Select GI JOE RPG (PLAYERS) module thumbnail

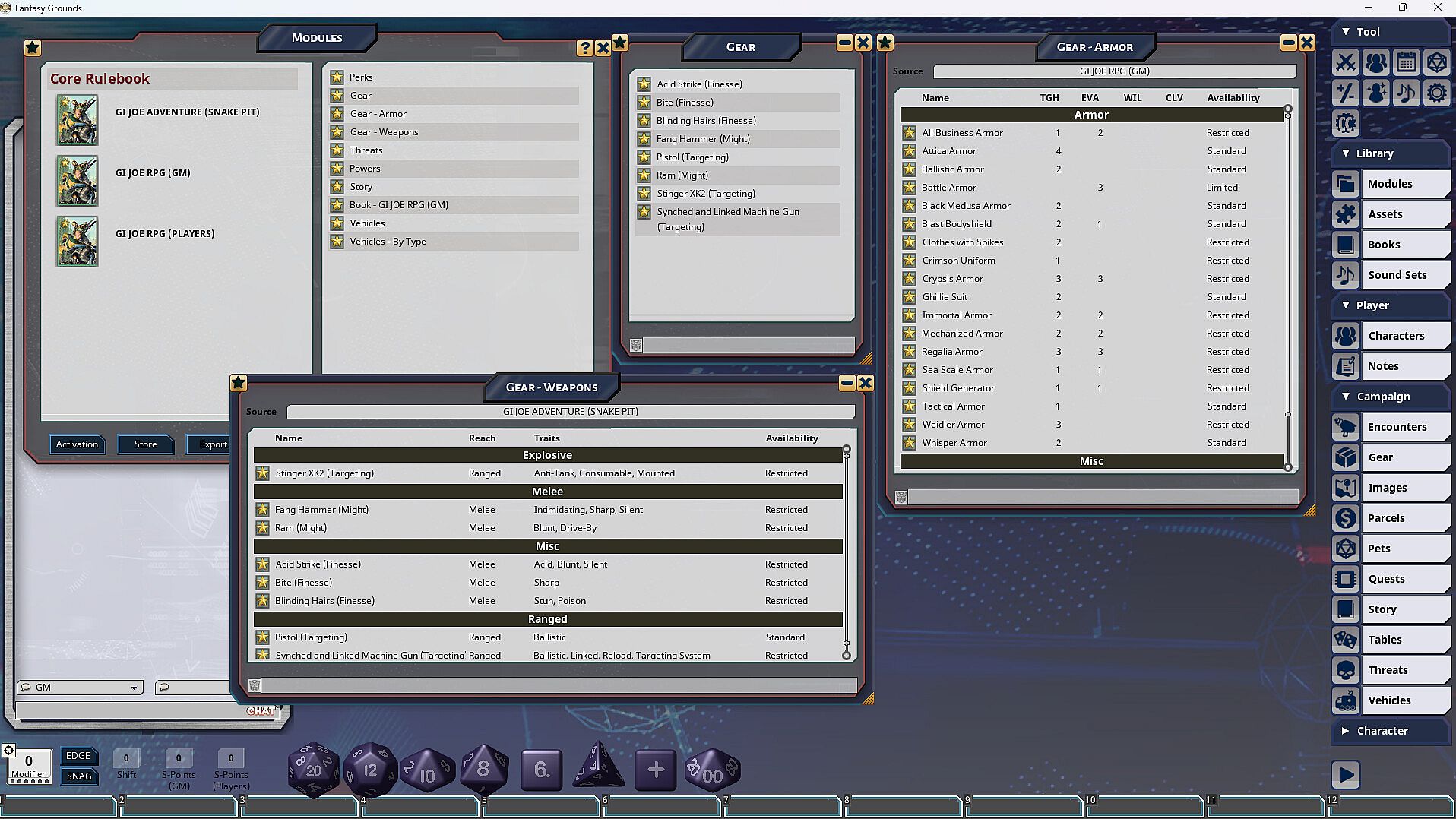click(x=77, y=242)
